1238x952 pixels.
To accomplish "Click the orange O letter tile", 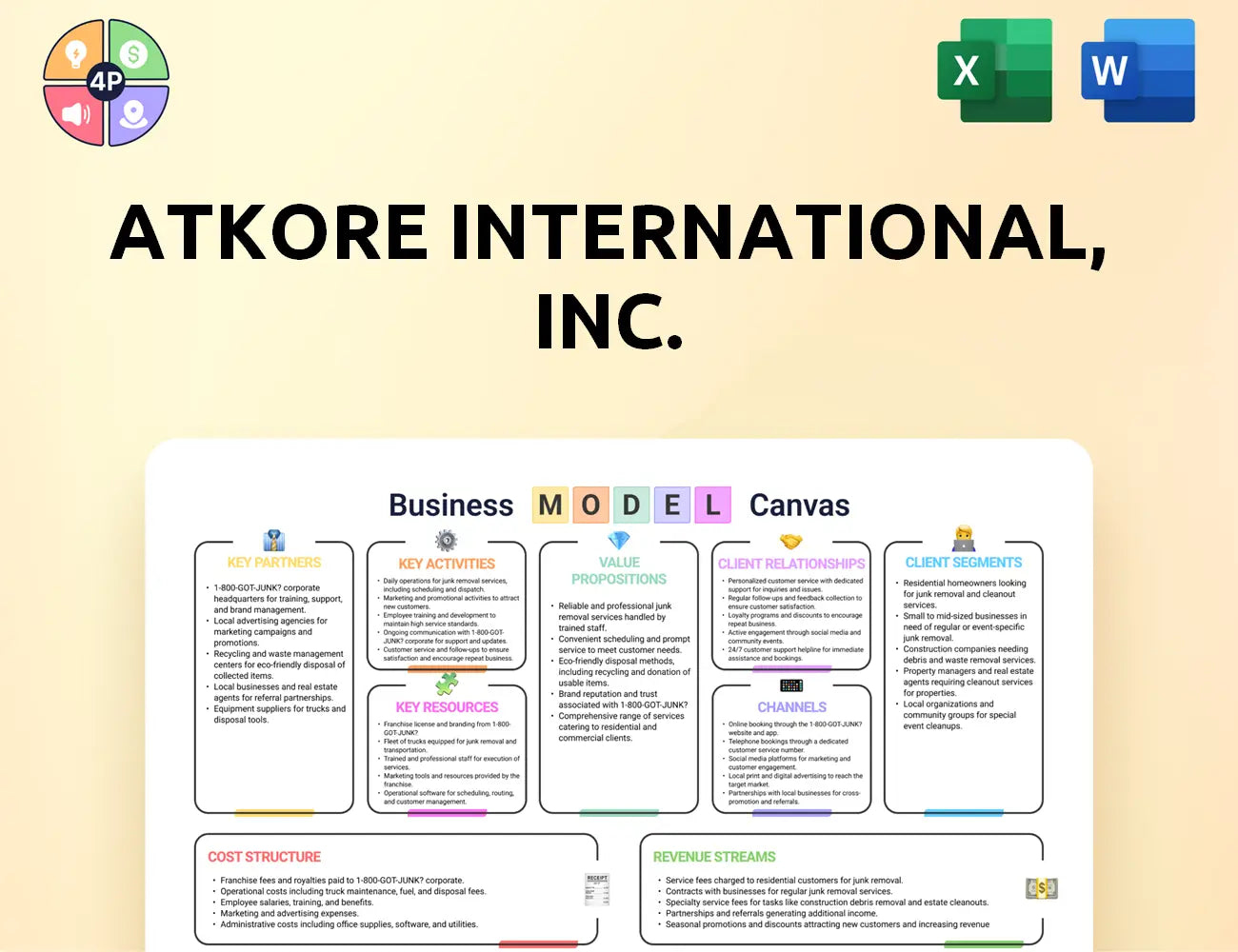I will pyautogui.click(x=590, y=505).
